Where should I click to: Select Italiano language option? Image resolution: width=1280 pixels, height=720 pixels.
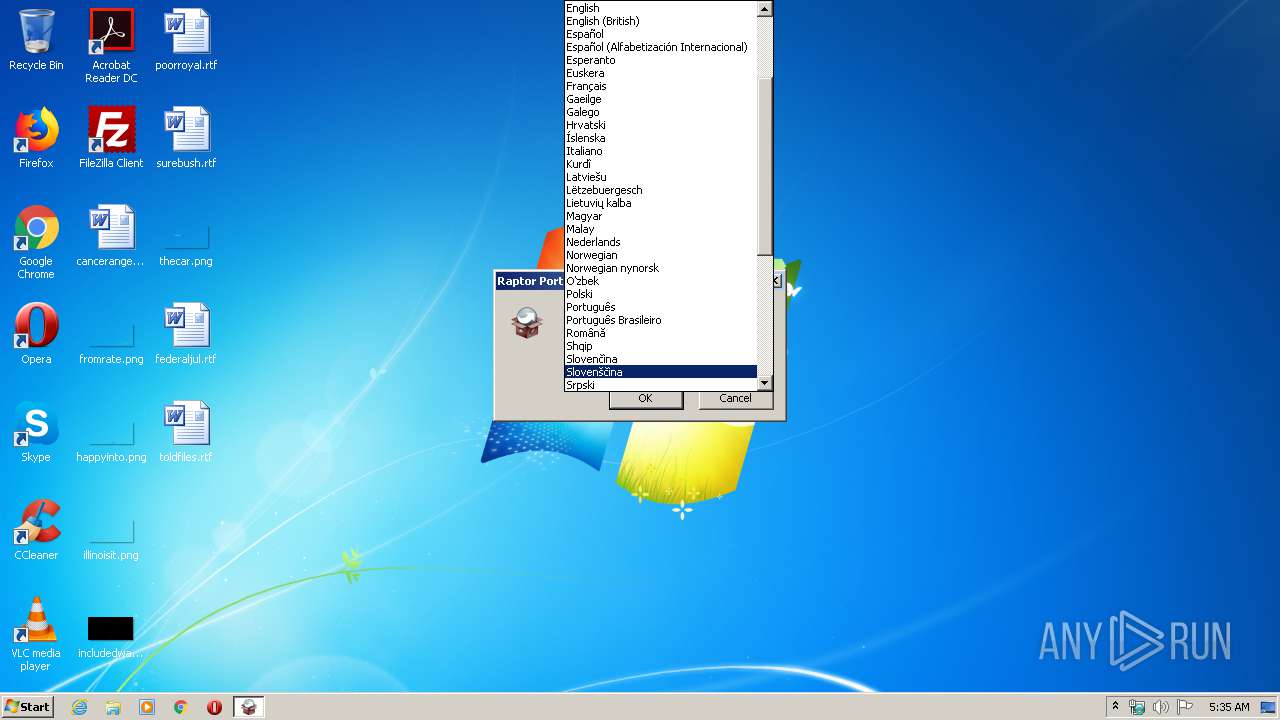[x=661, y=151]
